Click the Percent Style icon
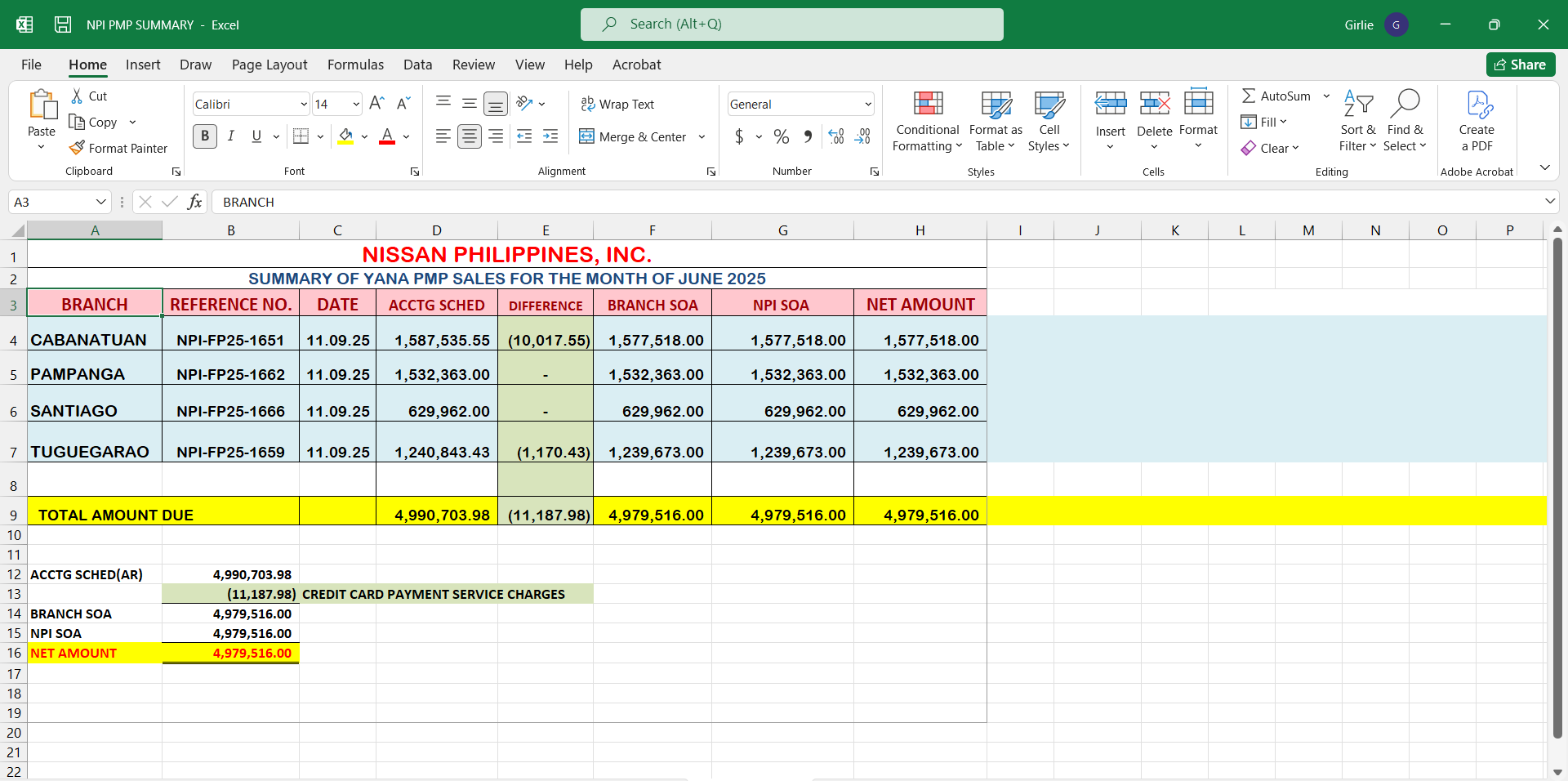Viewport: 1568px width, 781px height. 782,137
